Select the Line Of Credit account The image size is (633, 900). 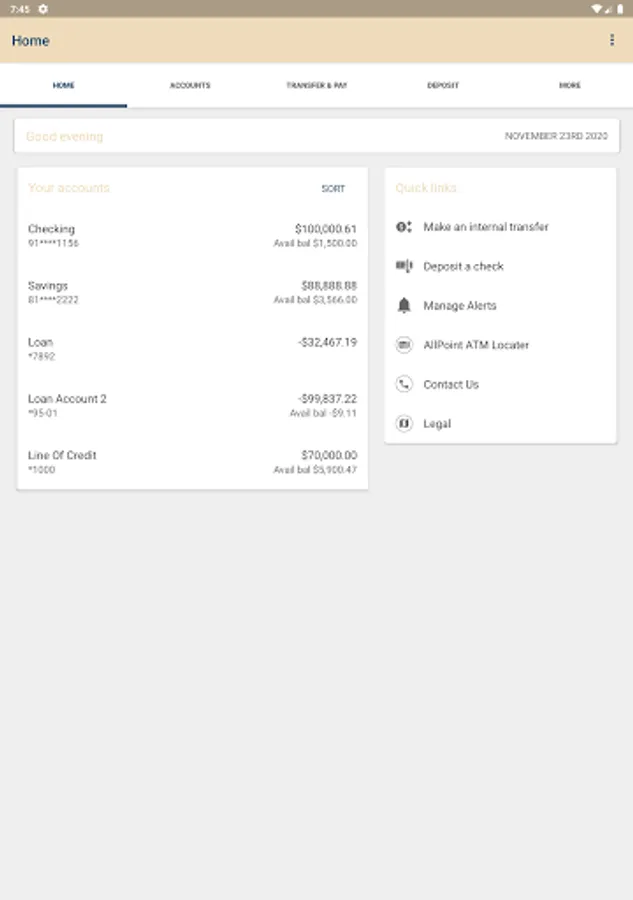tap(192, 462)
